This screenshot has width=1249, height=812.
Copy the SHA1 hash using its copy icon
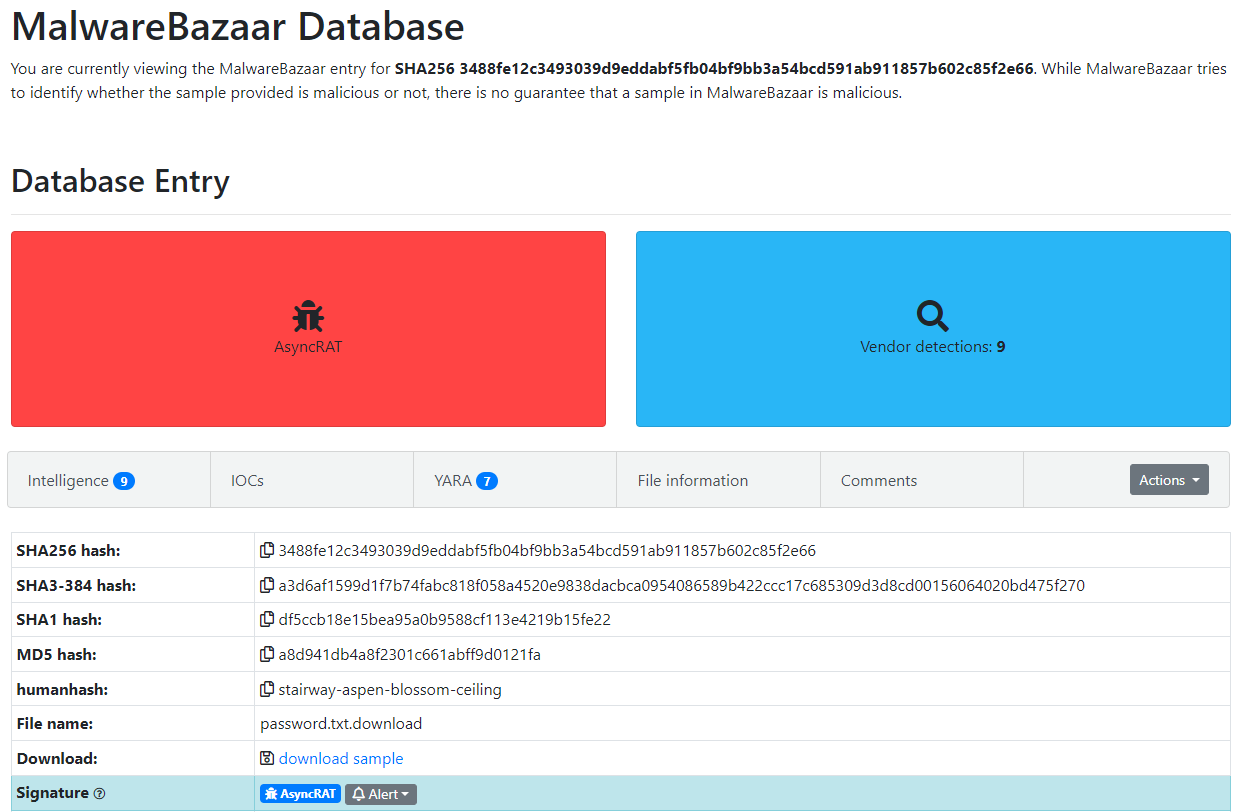tap(268, 619)
